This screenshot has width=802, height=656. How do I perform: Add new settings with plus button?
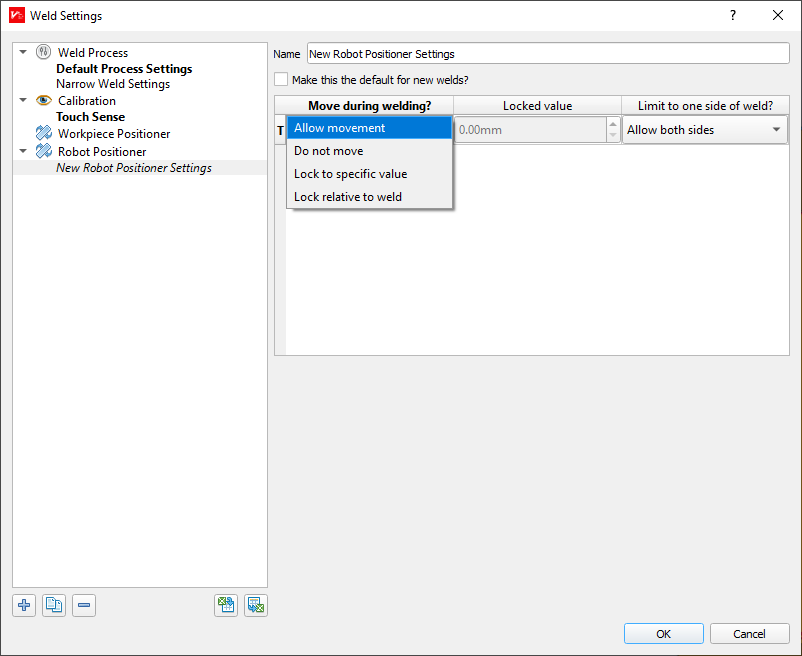click(24, 605)
